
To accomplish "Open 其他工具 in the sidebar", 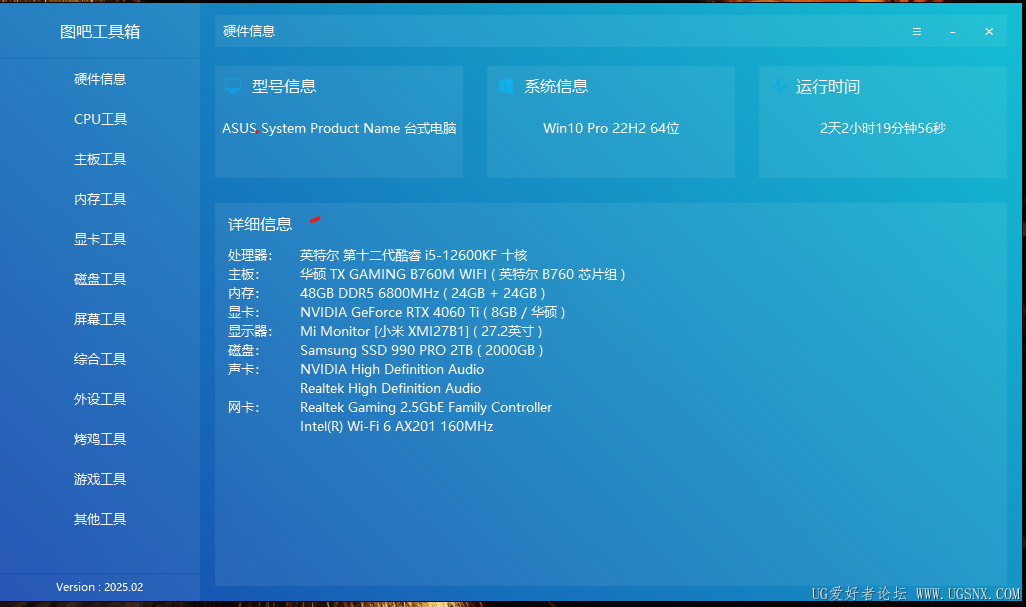I will [100, 519].
